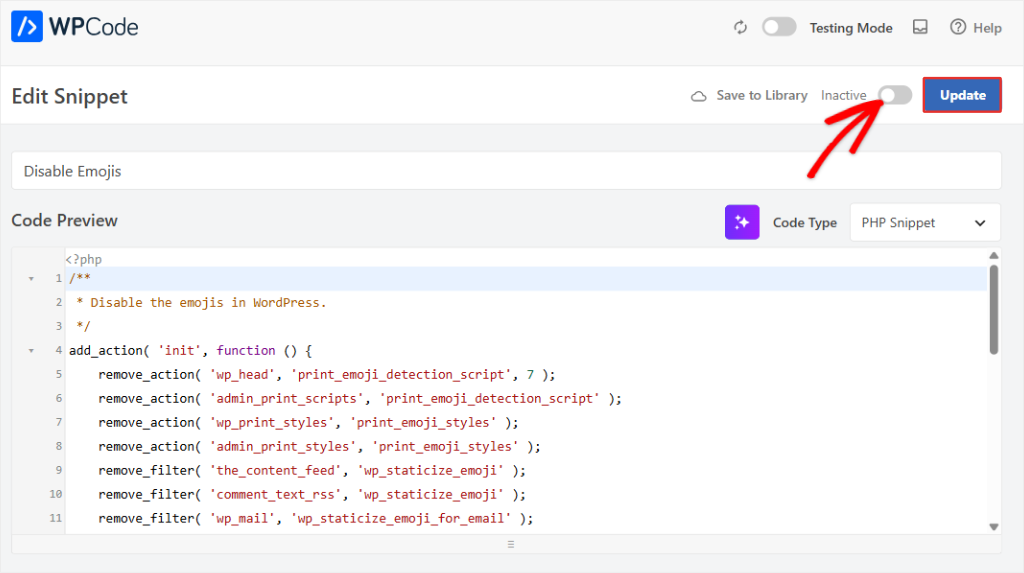The width and height of the screenshot is (1024, 573).
Task: Toggle the Testing Mode switch
Action: point(778,27)
